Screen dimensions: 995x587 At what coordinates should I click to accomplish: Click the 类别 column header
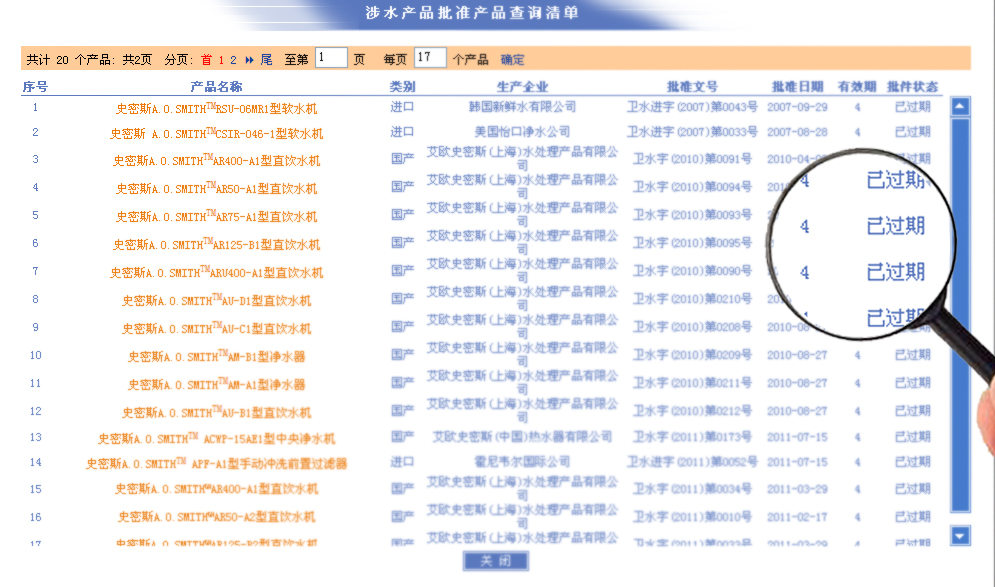click(402, 86)
